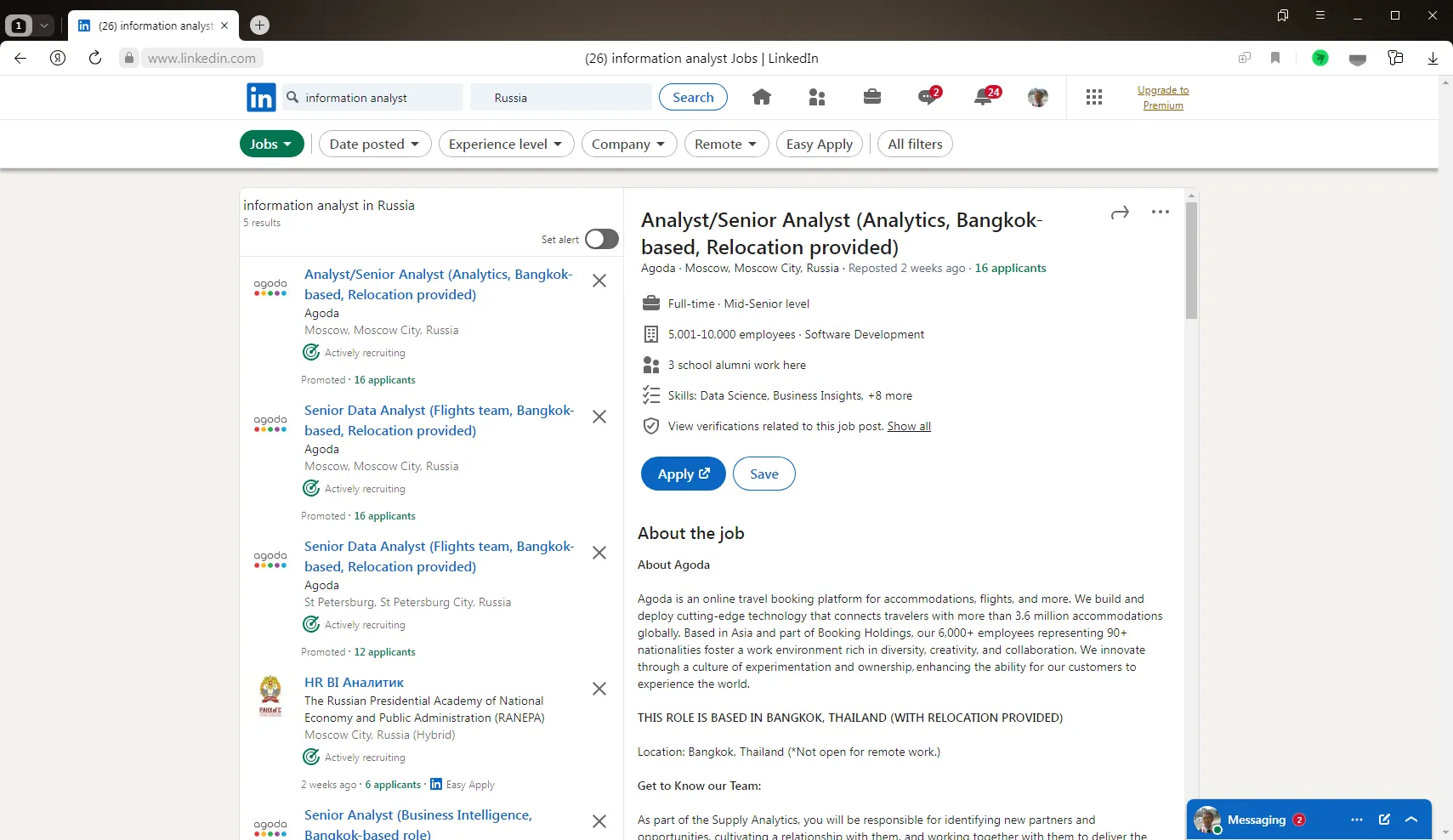
Task: Click the www.linkedin.com address bar
Action: tap(201, 58)
